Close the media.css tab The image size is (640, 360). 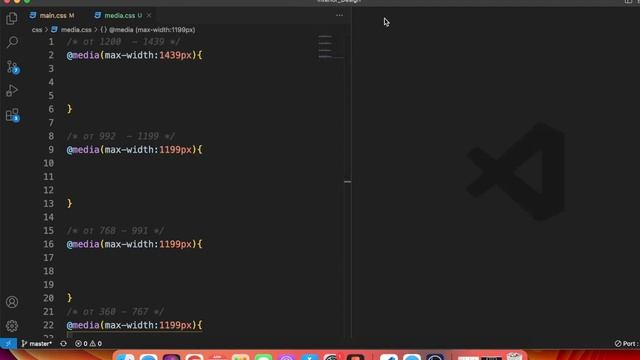pos(149,15)
